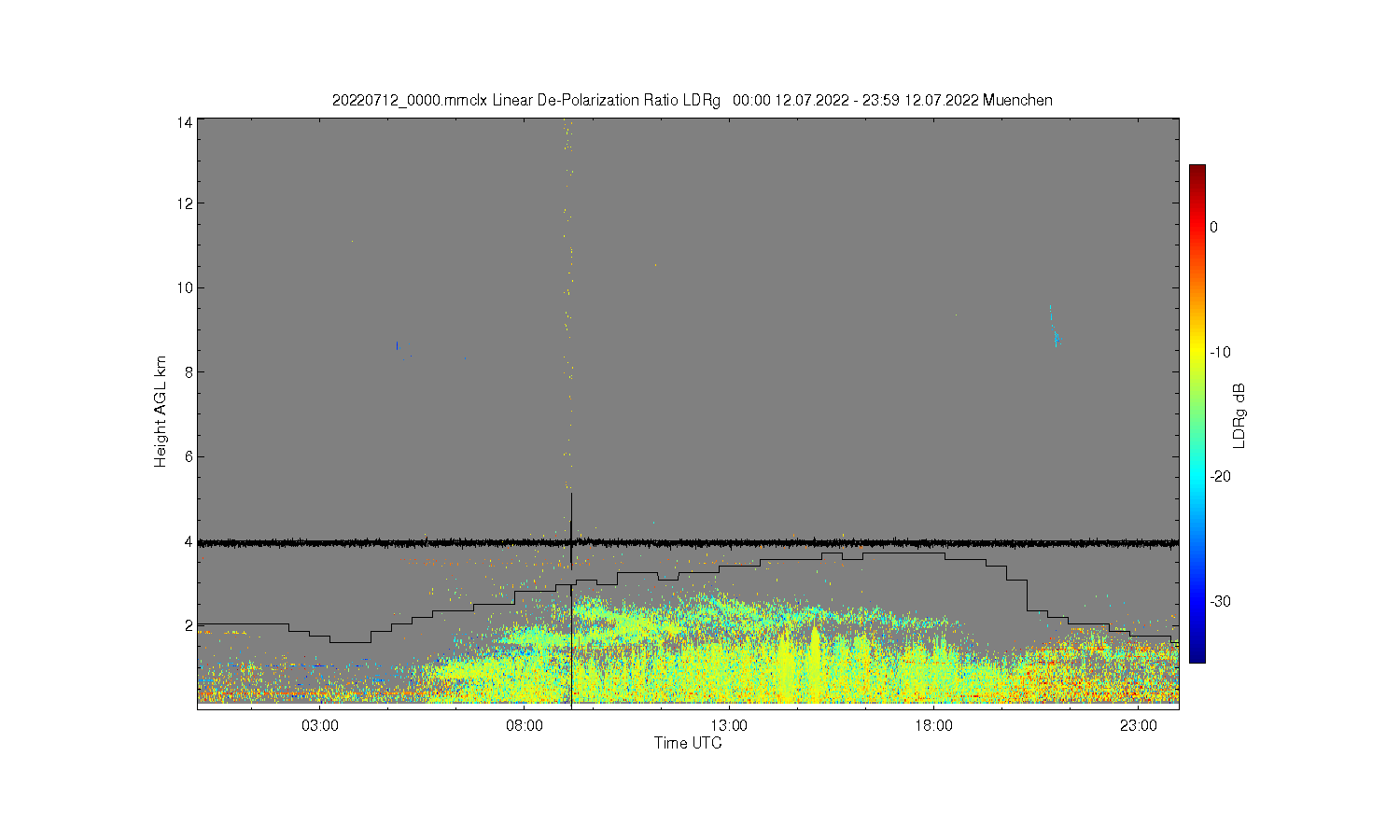Click the horizontal black noise line at 4 km
Viewport: 1400px width, 840px height.
(688, 542)
